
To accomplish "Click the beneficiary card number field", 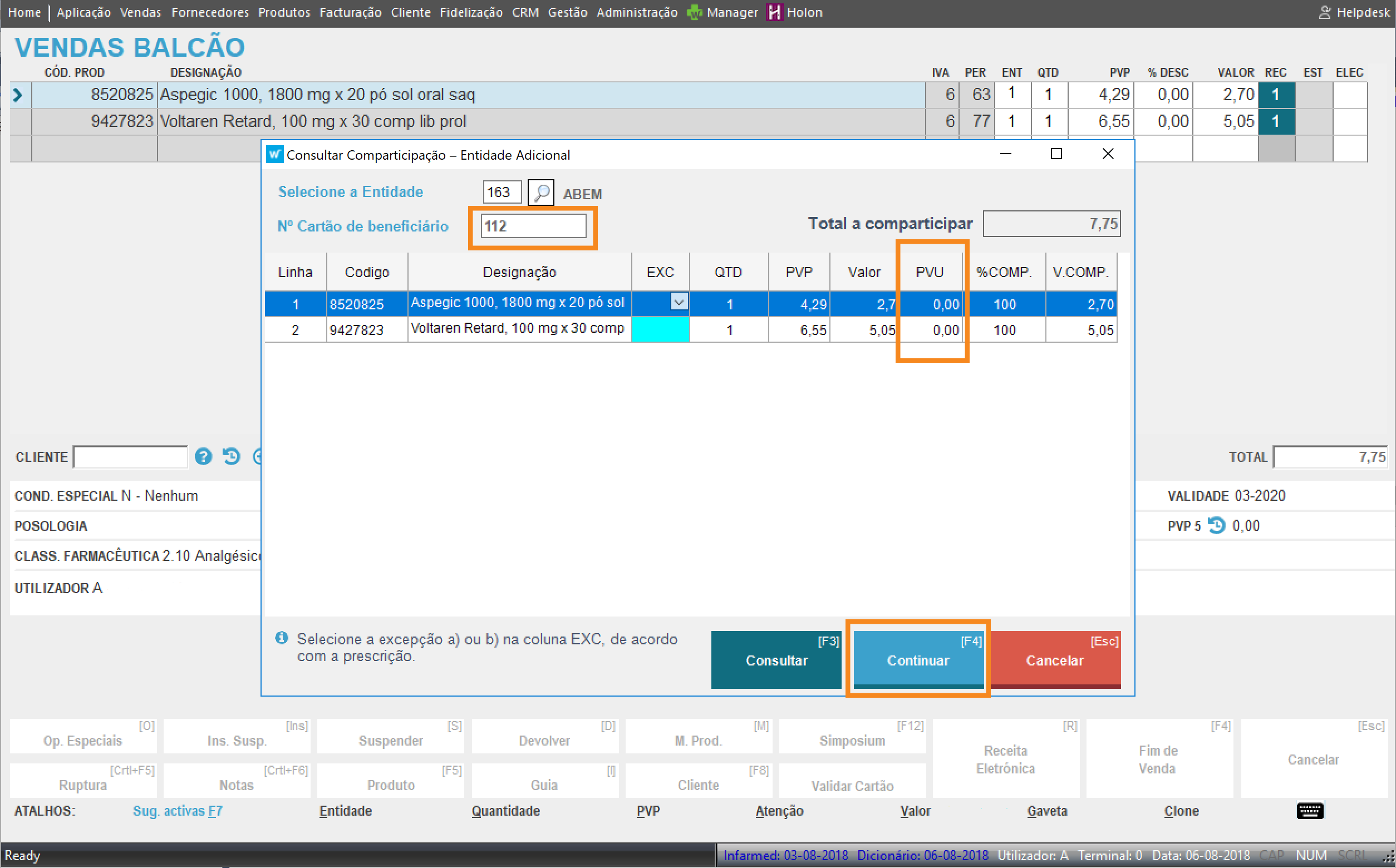I will tap(533, 226).
